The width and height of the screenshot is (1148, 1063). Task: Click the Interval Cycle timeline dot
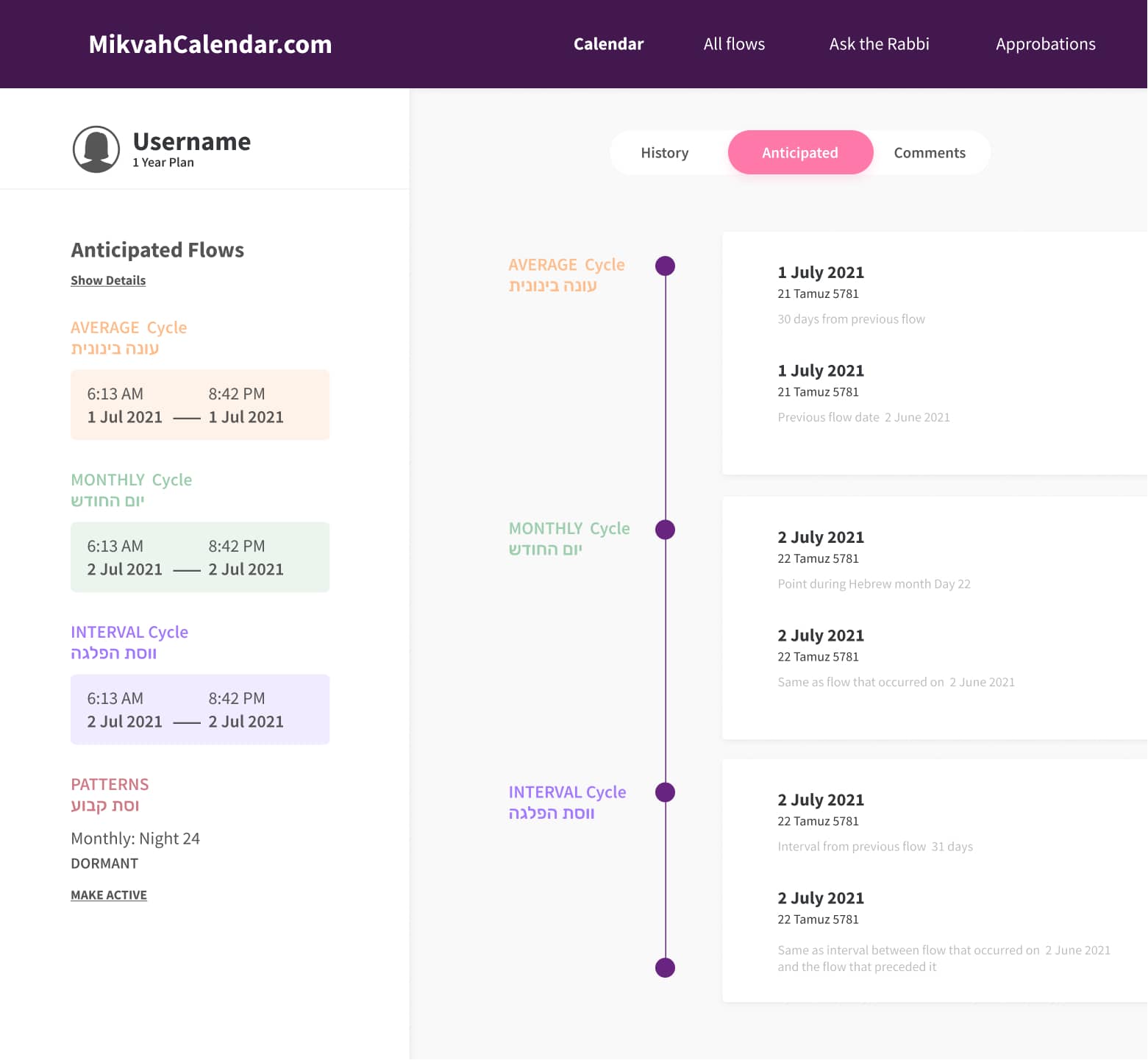[x=665, y=792]
